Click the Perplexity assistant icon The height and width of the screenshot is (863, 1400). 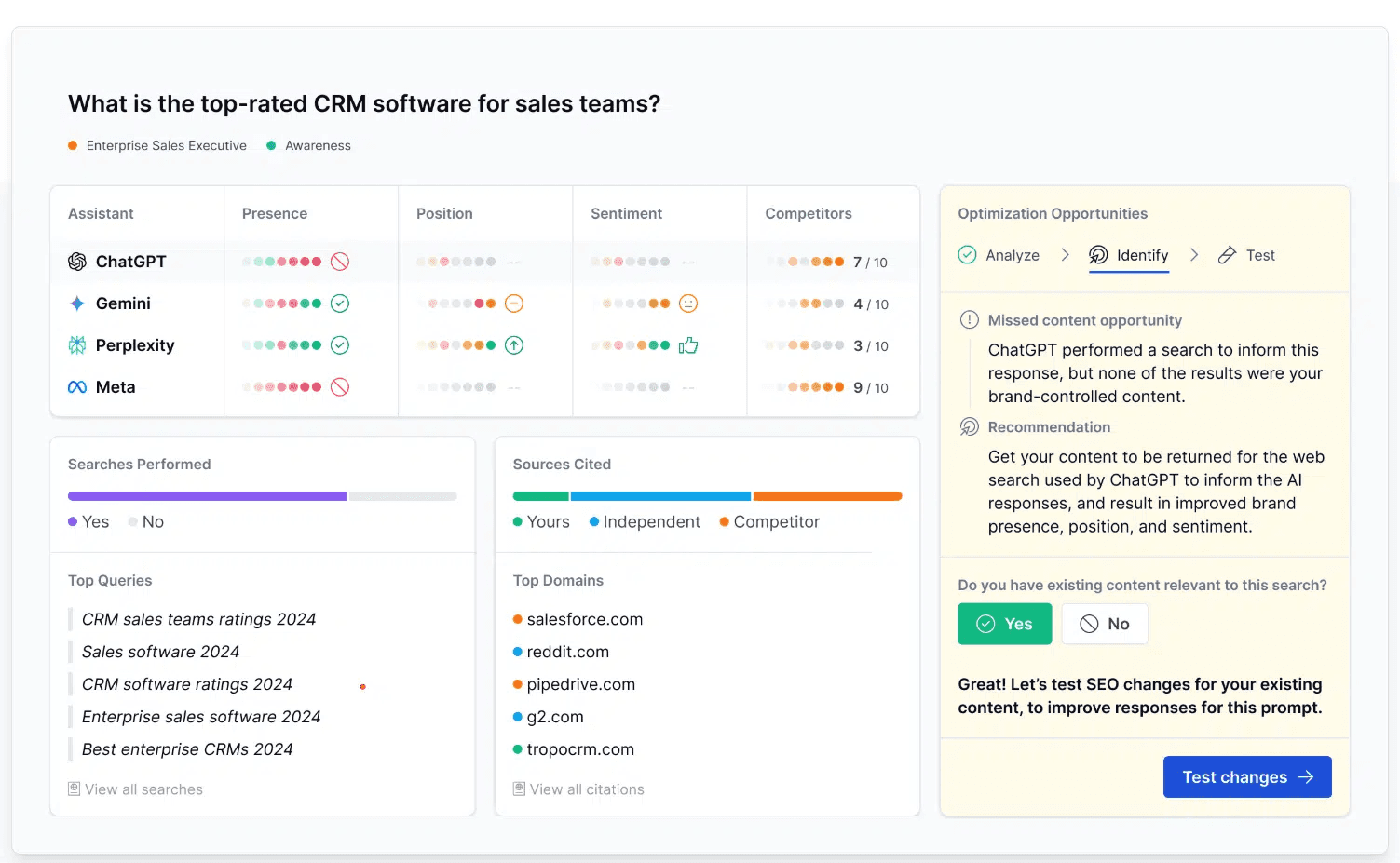coord(78,344)
